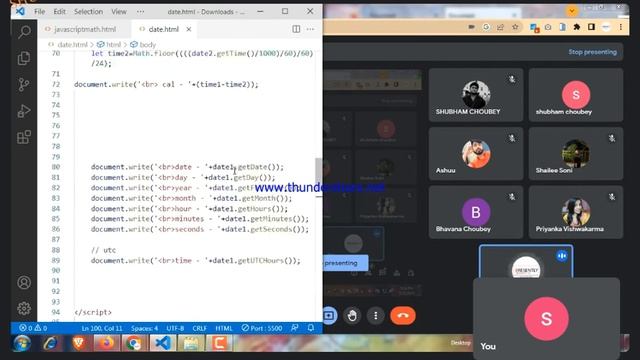This screenshot has width=640, height=360.
Task: Open the editor More Actions menu
Action: (310, 29)
